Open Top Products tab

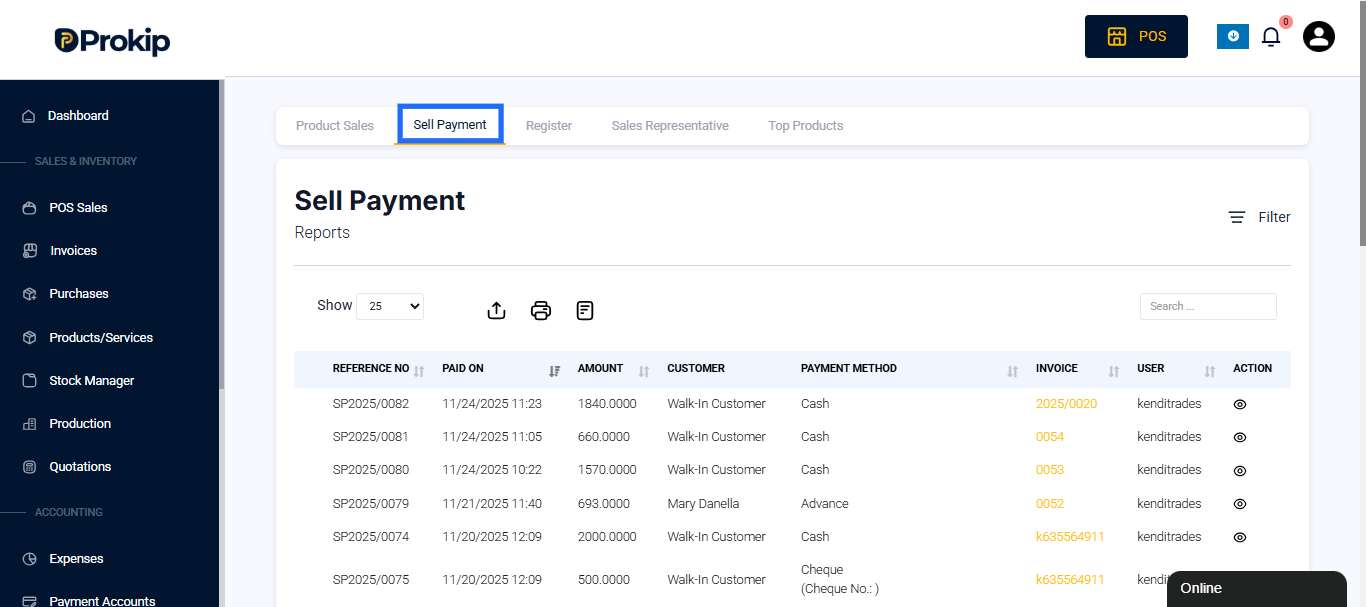(x=806, y=126)
